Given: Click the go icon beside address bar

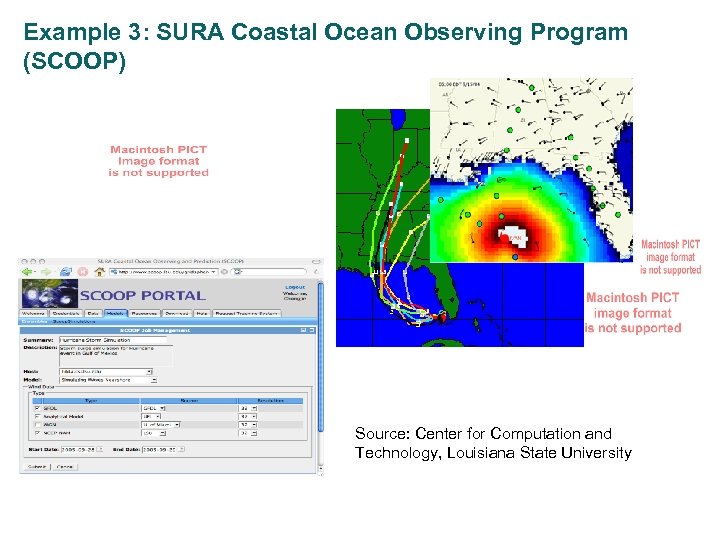Looking at the screenshot, I should pyautogui.click(x=225, y=272).
